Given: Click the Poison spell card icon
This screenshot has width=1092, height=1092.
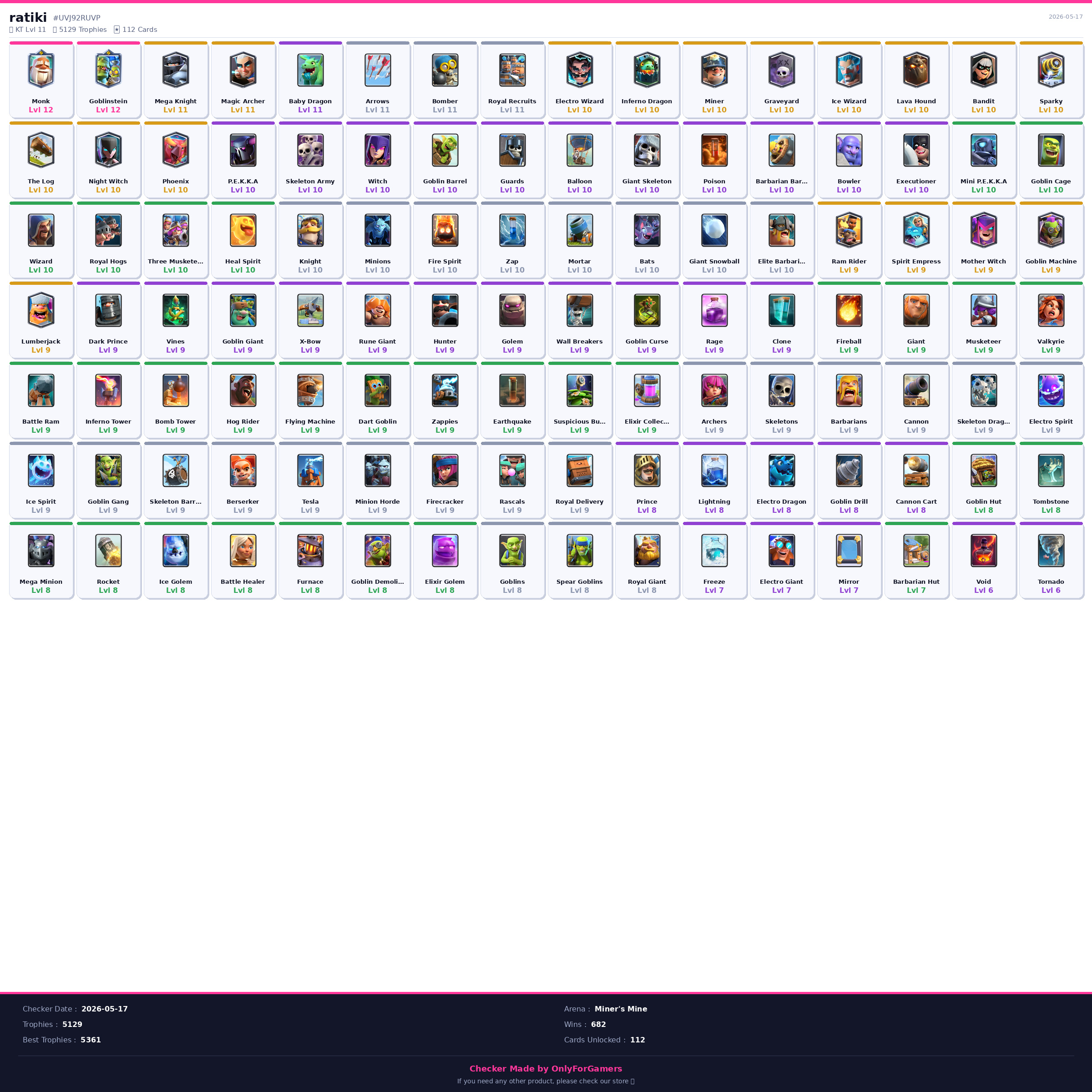Looking at the screenshot, I should 714,150.
